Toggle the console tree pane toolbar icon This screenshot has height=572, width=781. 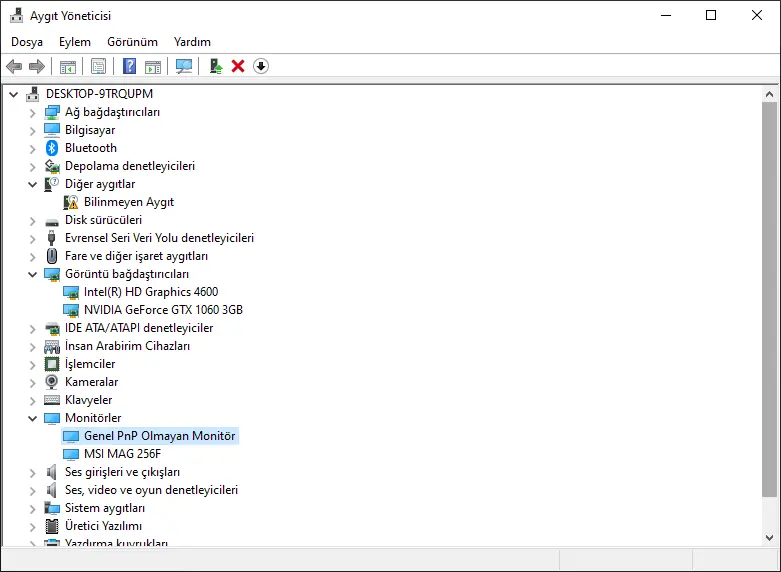(x=68, y=66)
